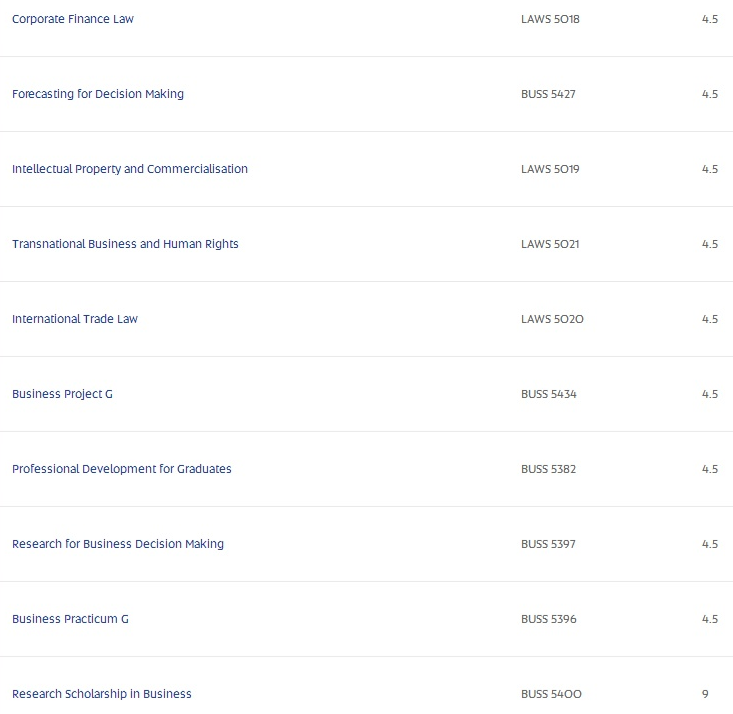Click course code BUSS 5397
The image size is (733, 714).
click(548, 544)
